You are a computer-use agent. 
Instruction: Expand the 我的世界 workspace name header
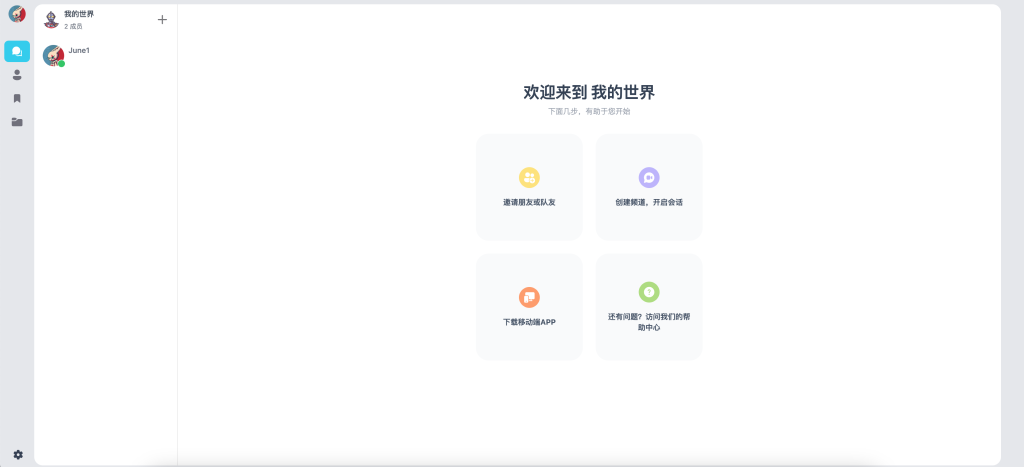tap(79, 14)
